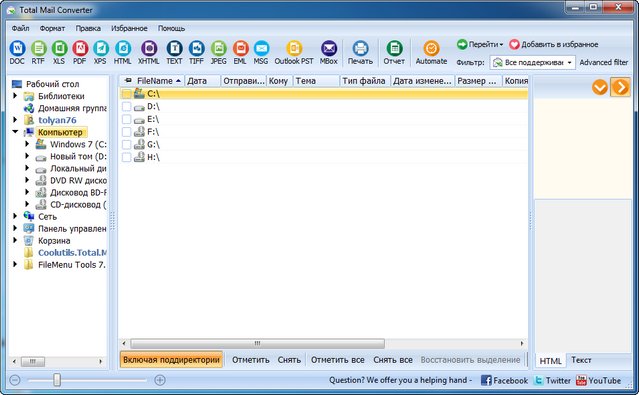Check the box for C:\ drive
The width and height of the screenshot is (639, 395).
(126, 94)
